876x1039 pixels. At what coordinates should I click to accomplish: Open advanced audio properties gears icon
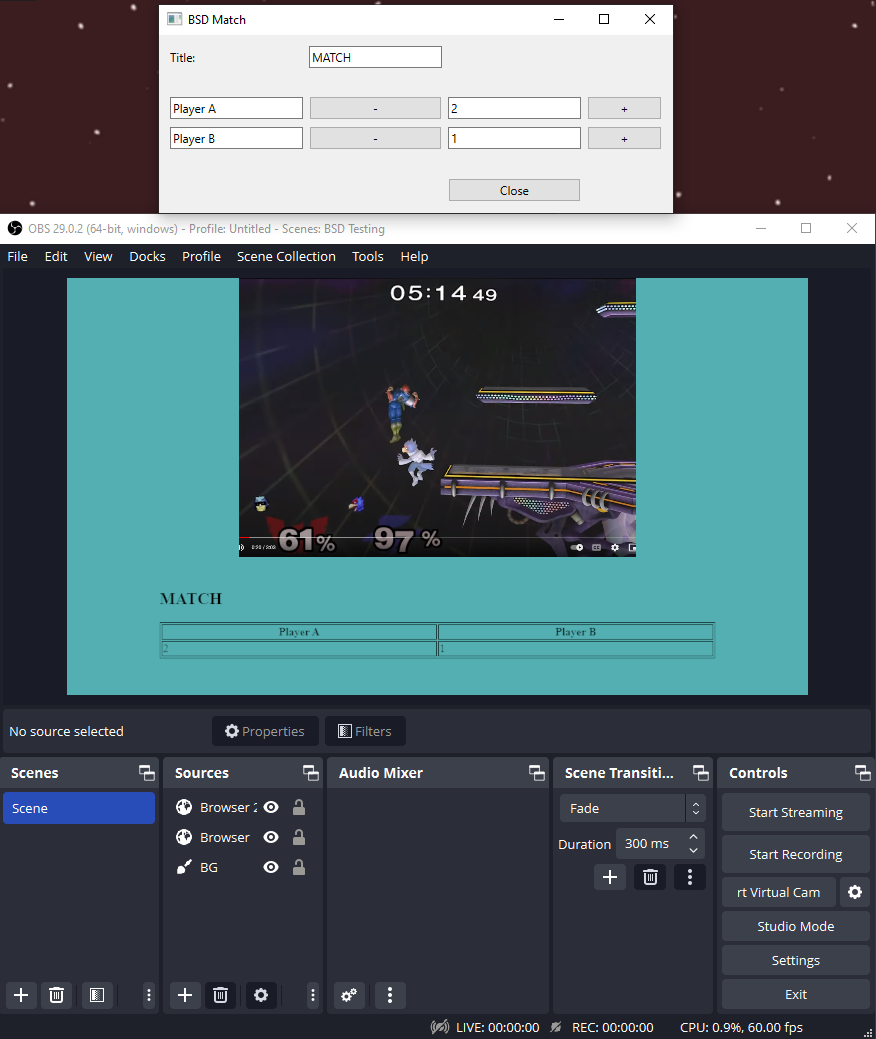(x=349, y=995)
